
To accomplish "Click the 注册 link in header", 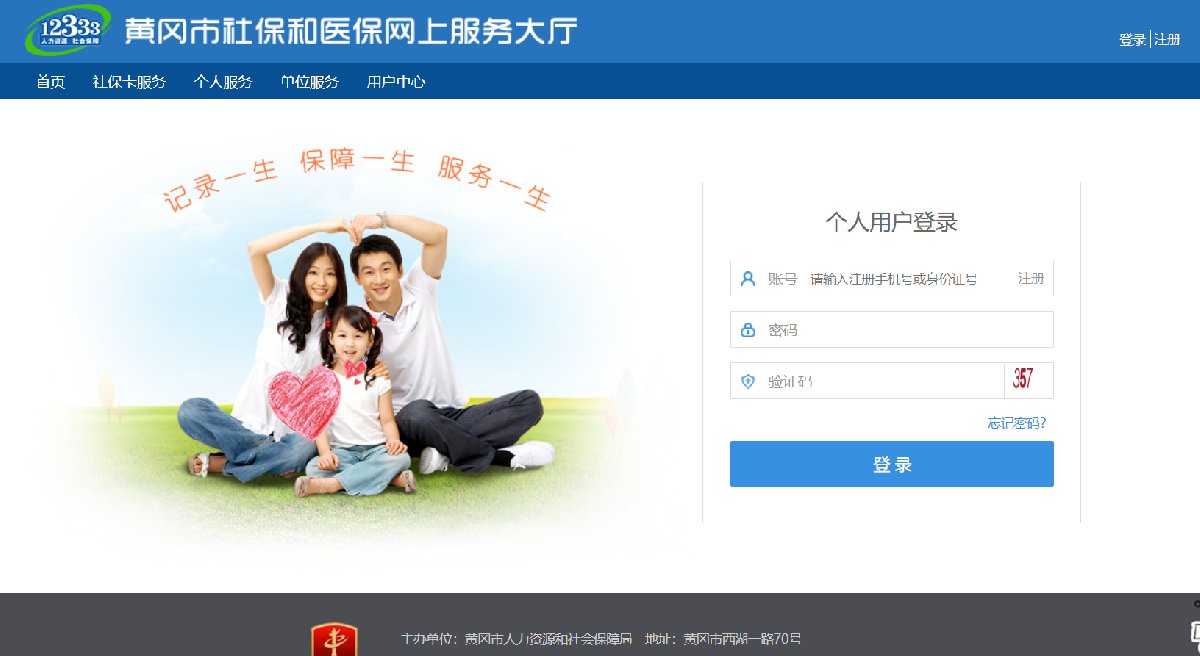I will [x=1167, y=40].
